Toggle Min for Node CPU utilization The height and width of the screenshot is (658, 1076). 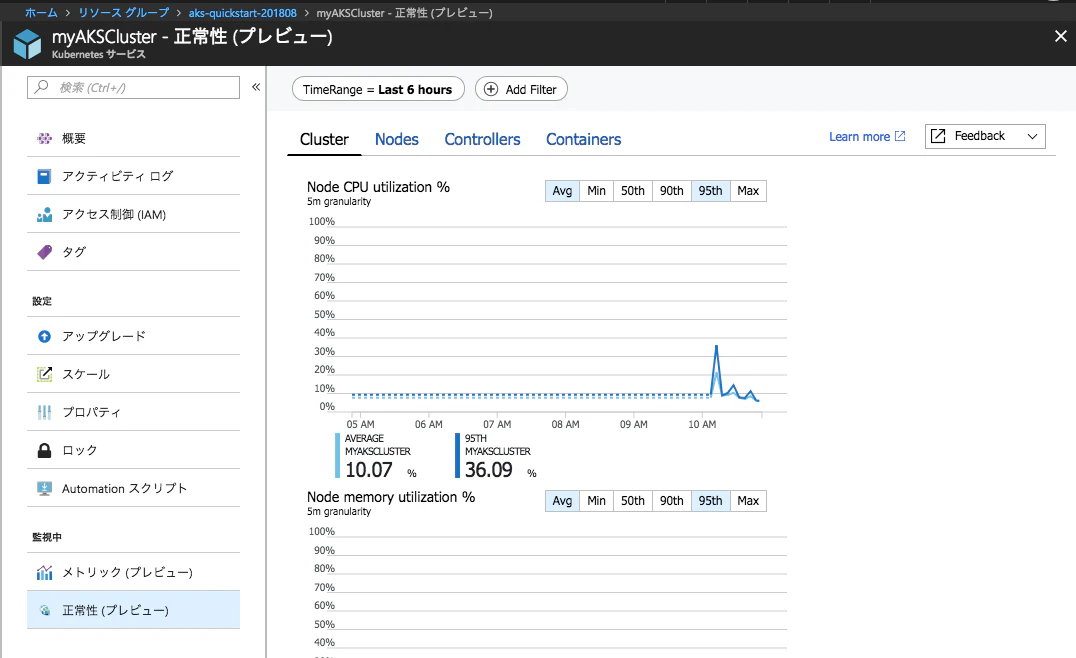click(596, 191)
